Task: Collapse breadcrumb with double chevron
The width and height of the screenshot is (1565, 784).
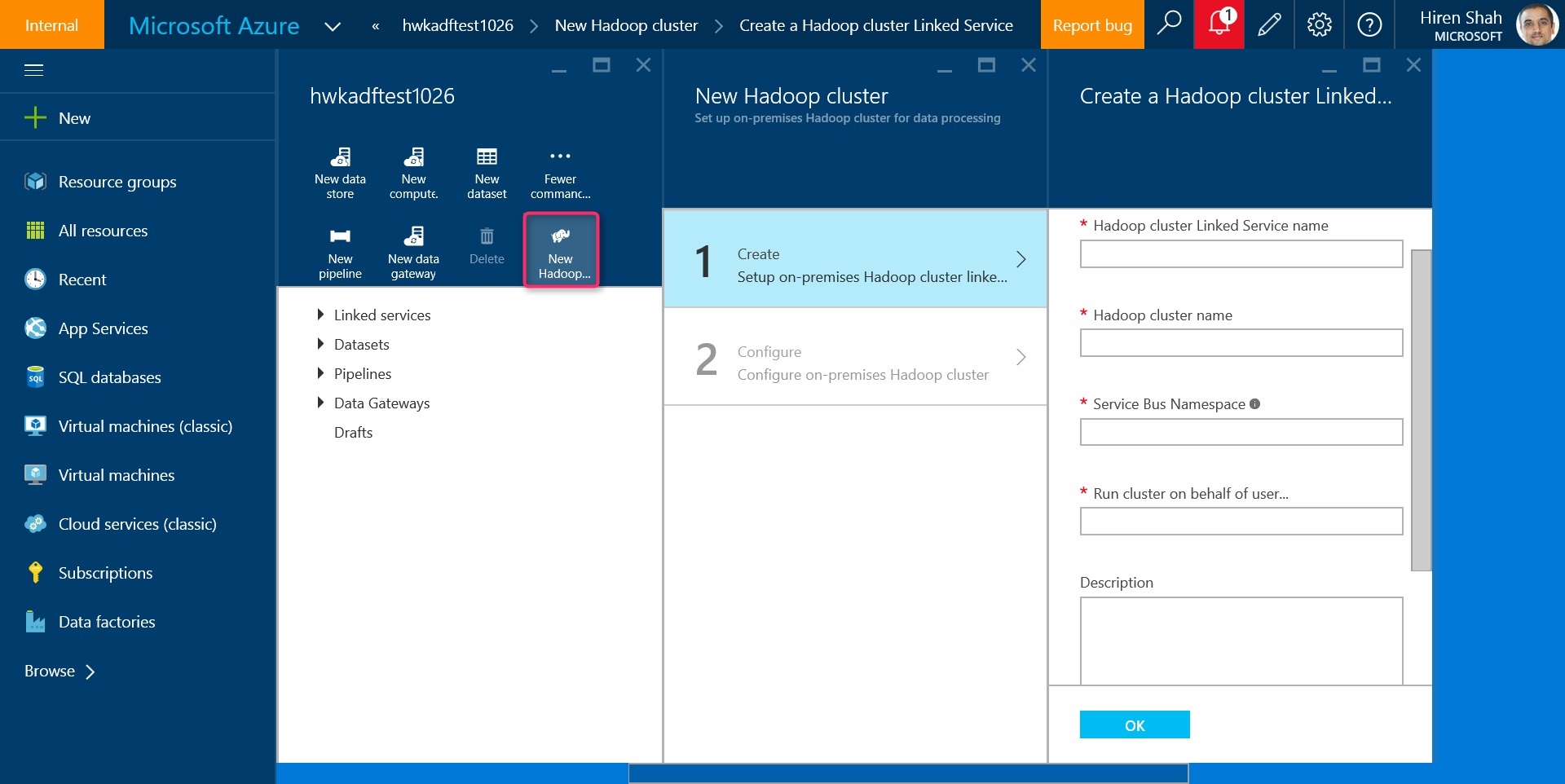Action: point(375,26)
